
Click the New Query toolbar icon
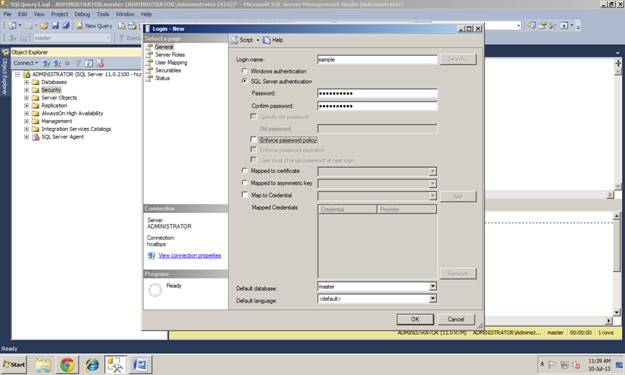[x=79, y=26]
